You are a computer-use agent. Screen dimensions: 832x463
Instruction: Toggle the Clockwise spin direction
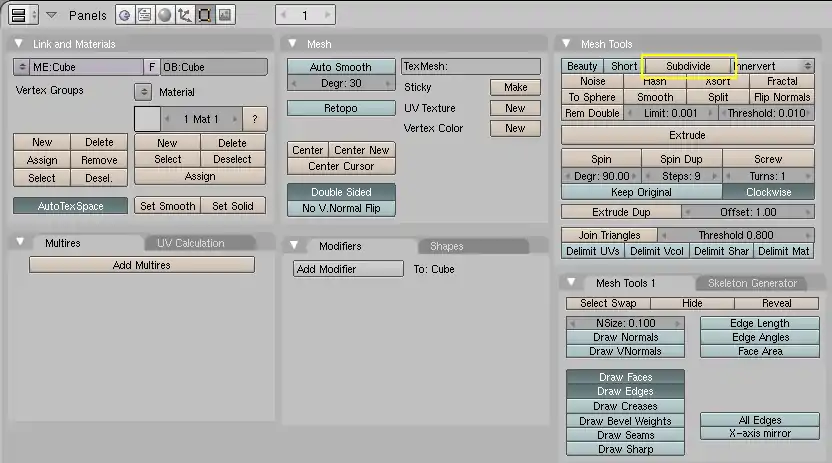(x=768, y=192)
